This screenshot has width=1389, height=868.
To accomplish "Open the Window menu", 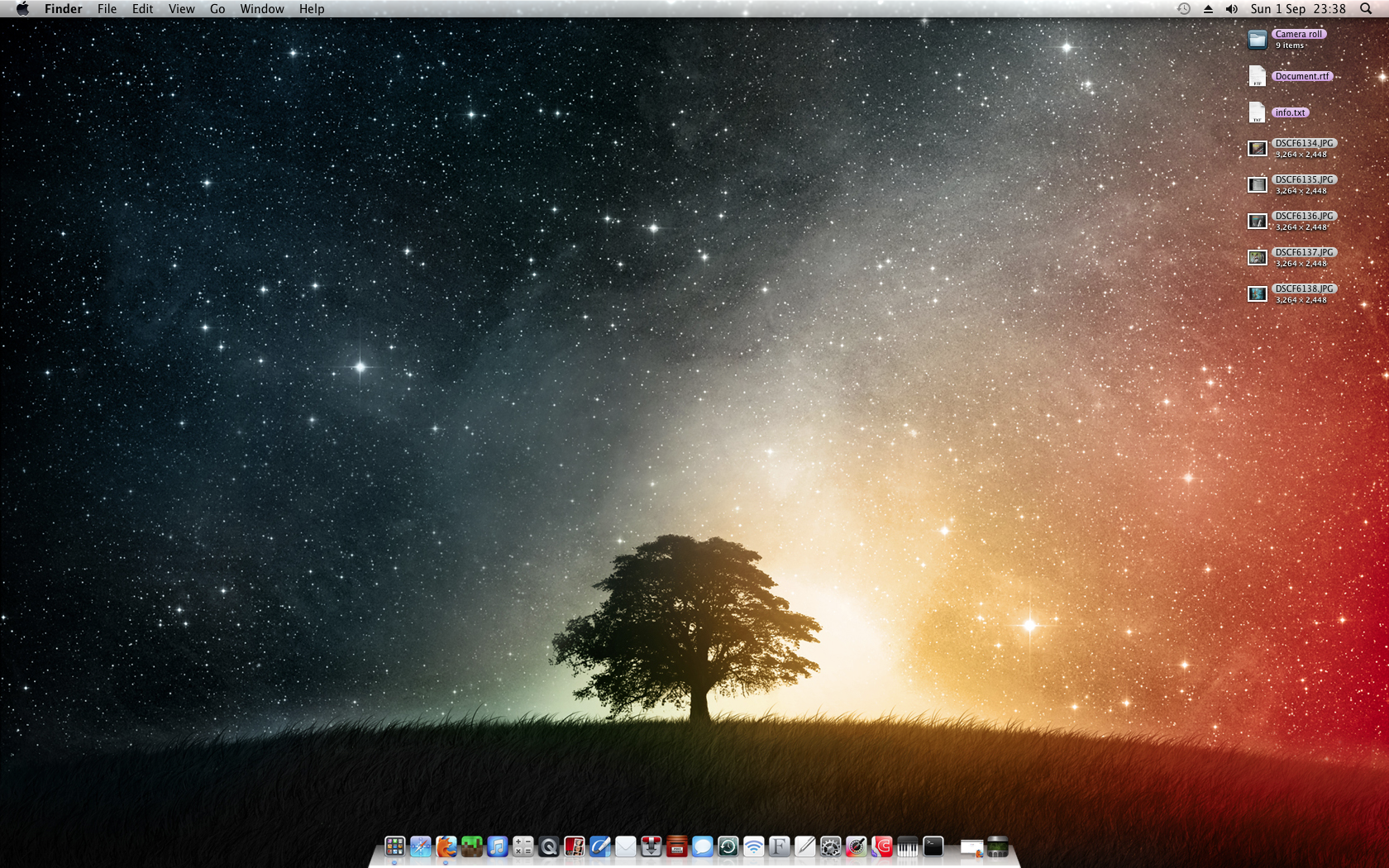I will (262, 8).
